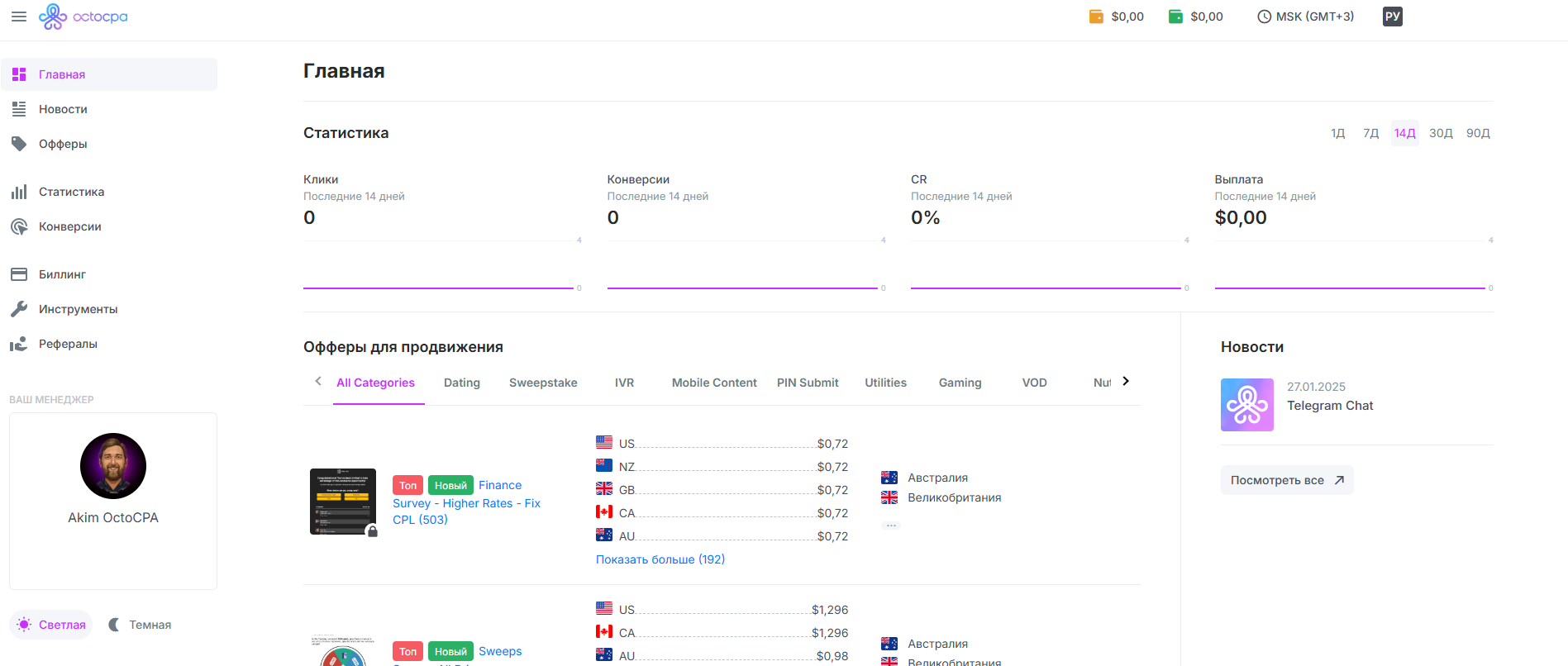Open Survey - Higher Rates offer link
1568x666 pixels.
click(466, 511)
